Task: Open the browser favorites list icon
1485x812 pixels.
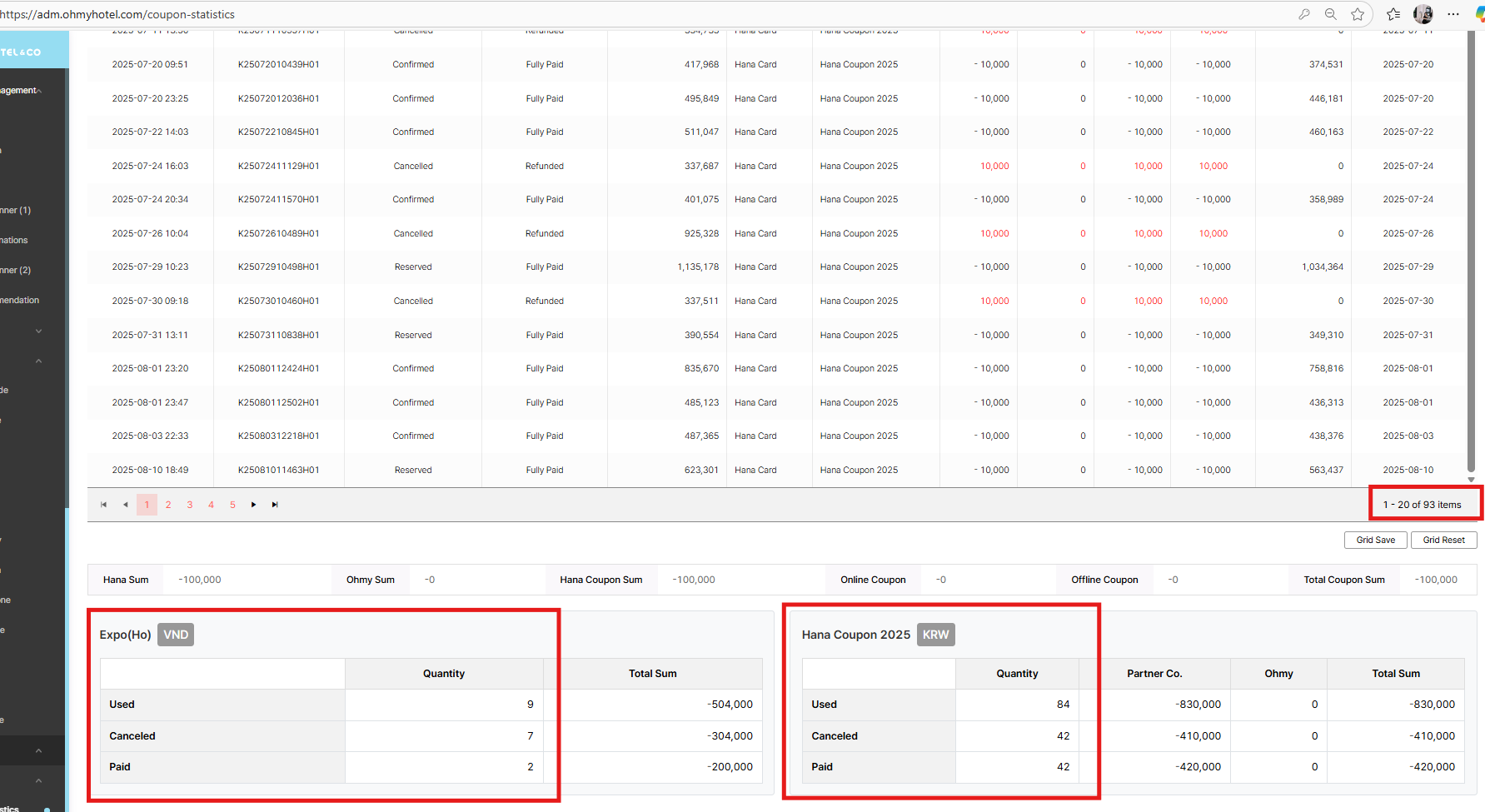Action: click(x=1393, y=14)
